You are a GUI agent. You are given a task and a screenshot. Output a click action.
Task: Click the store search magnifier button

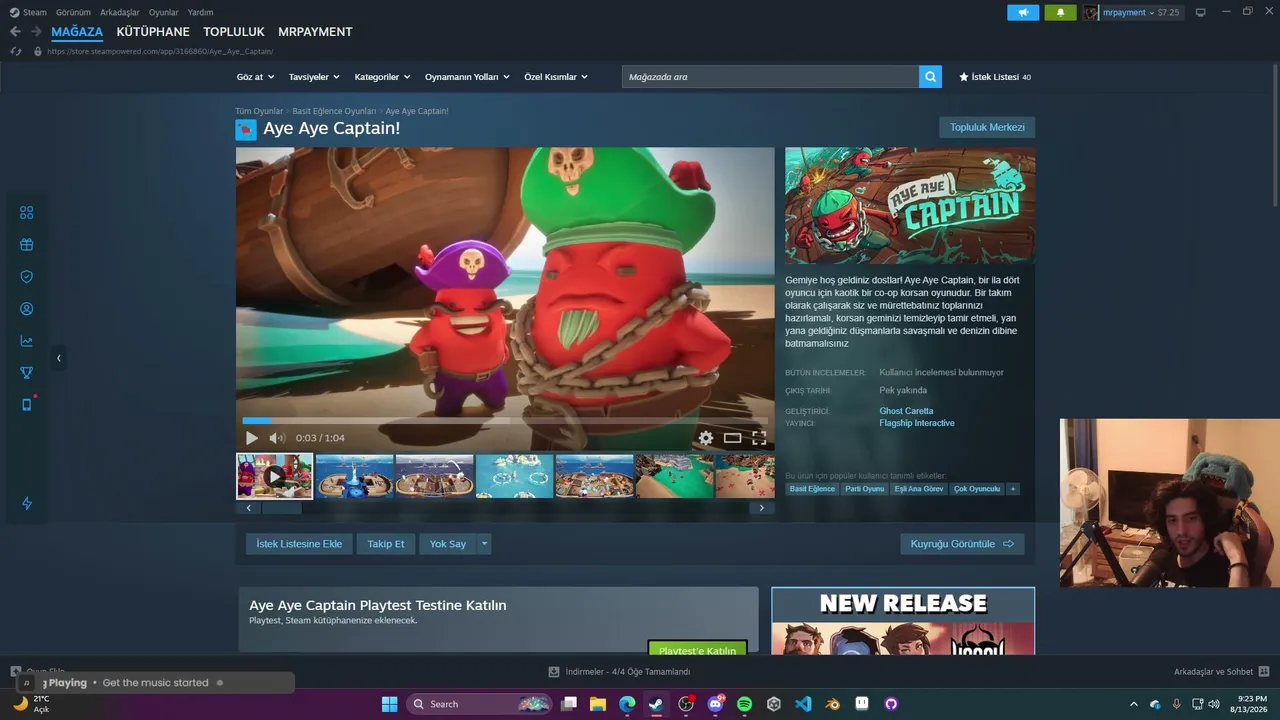coord(930,77)
